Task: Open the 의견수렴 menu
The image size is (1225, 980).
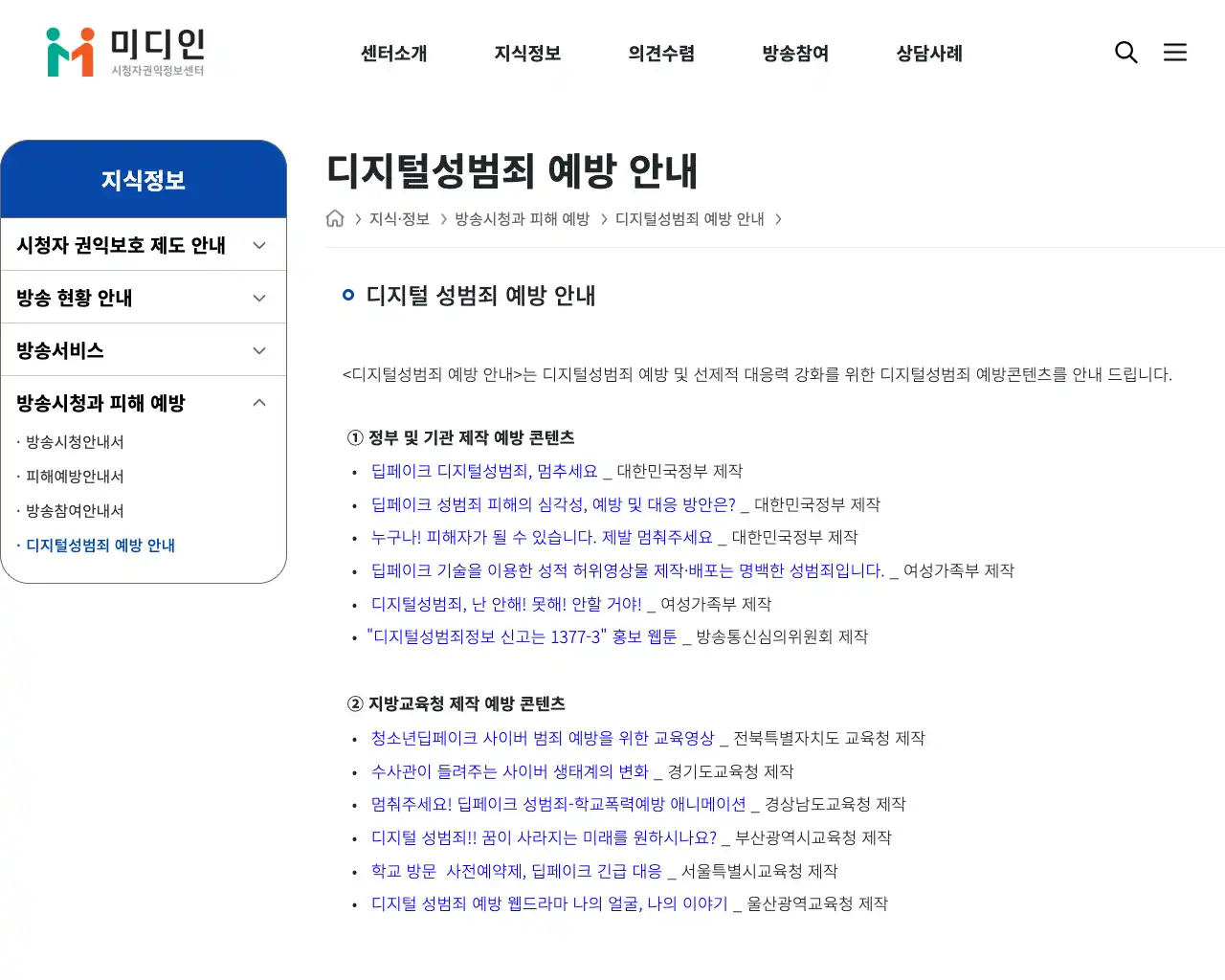Action: tap(660, 54)
